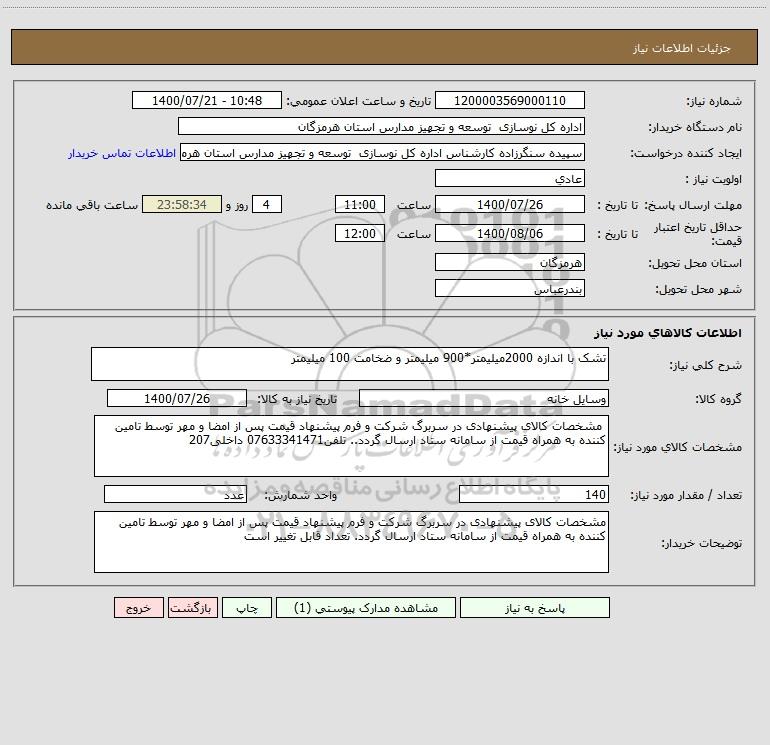Screen dimensions: 770x745
Task: Click the ایجاد کننده درخواست field
Action: (383, 152)
